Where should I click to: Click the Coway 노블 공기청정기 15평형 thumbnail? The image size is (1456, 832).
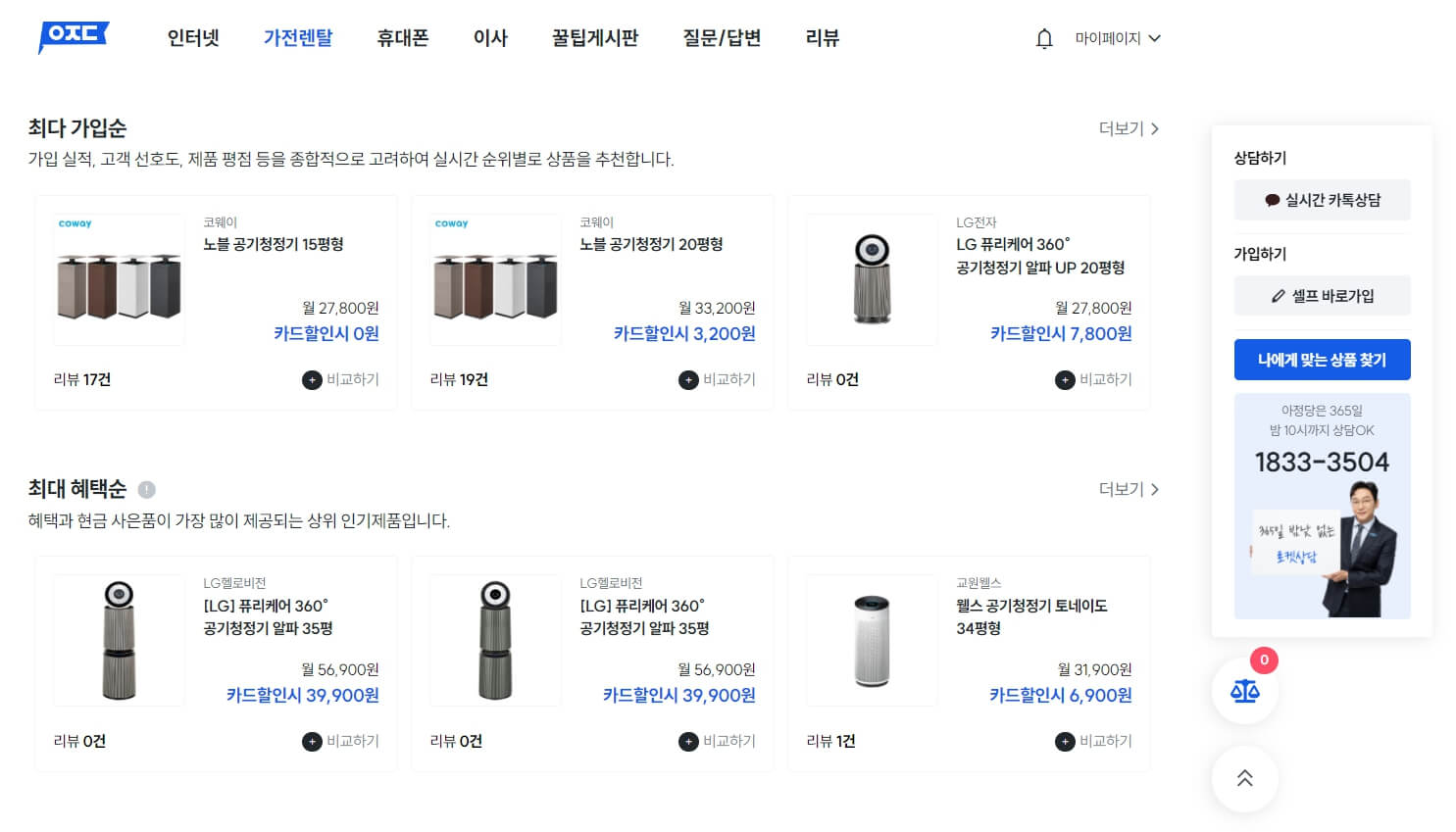119,279
